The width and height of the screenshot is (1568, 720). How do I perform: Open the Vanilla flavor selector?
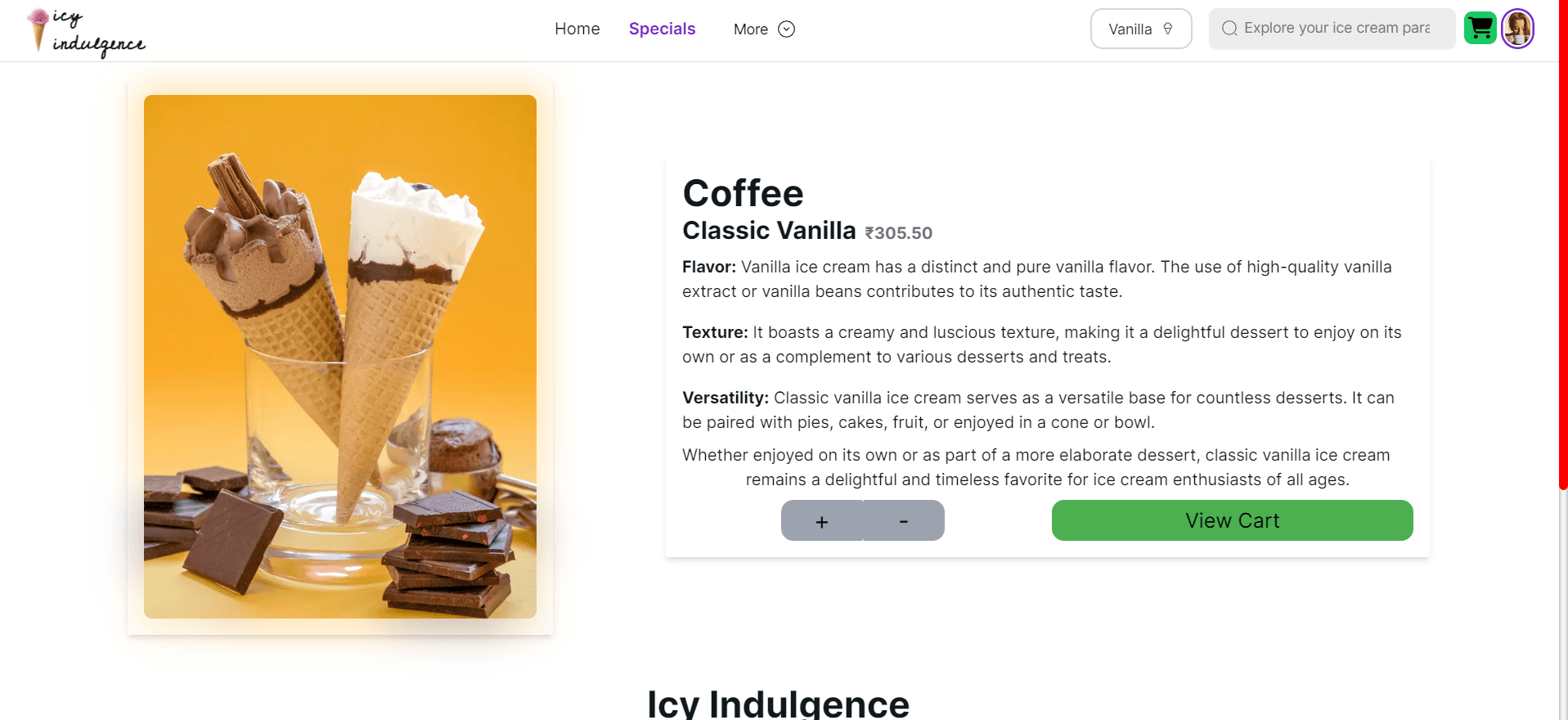1141,29
